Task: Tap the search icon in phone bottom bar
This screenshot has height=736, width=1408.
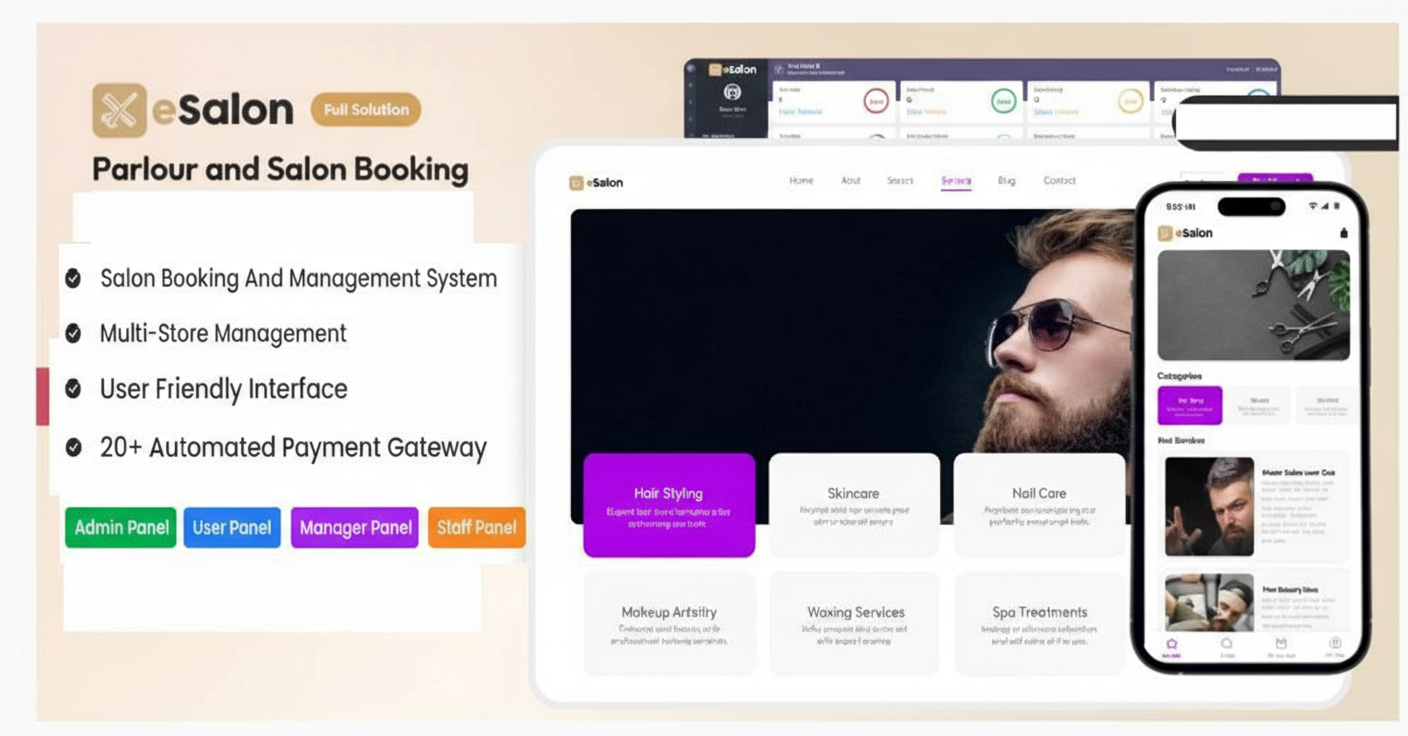Action: tap(1226, 645)
